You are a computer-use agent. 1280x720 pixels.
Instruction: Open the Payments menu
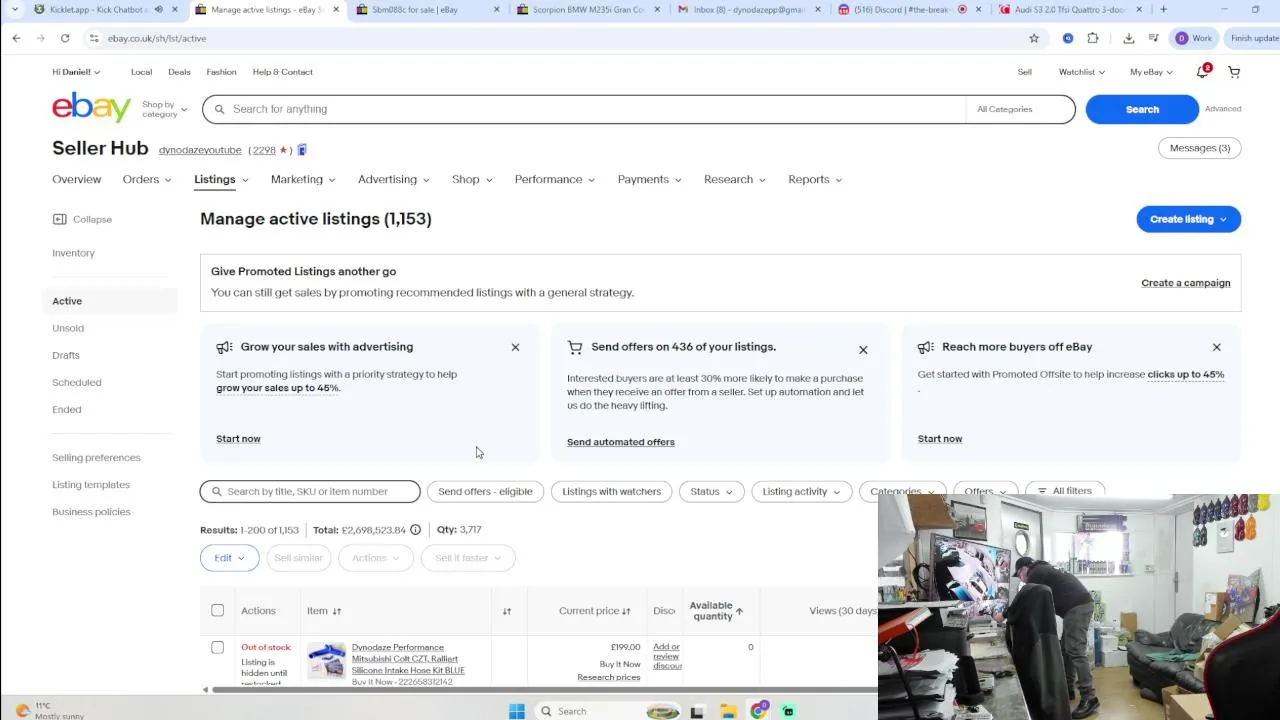649,179
